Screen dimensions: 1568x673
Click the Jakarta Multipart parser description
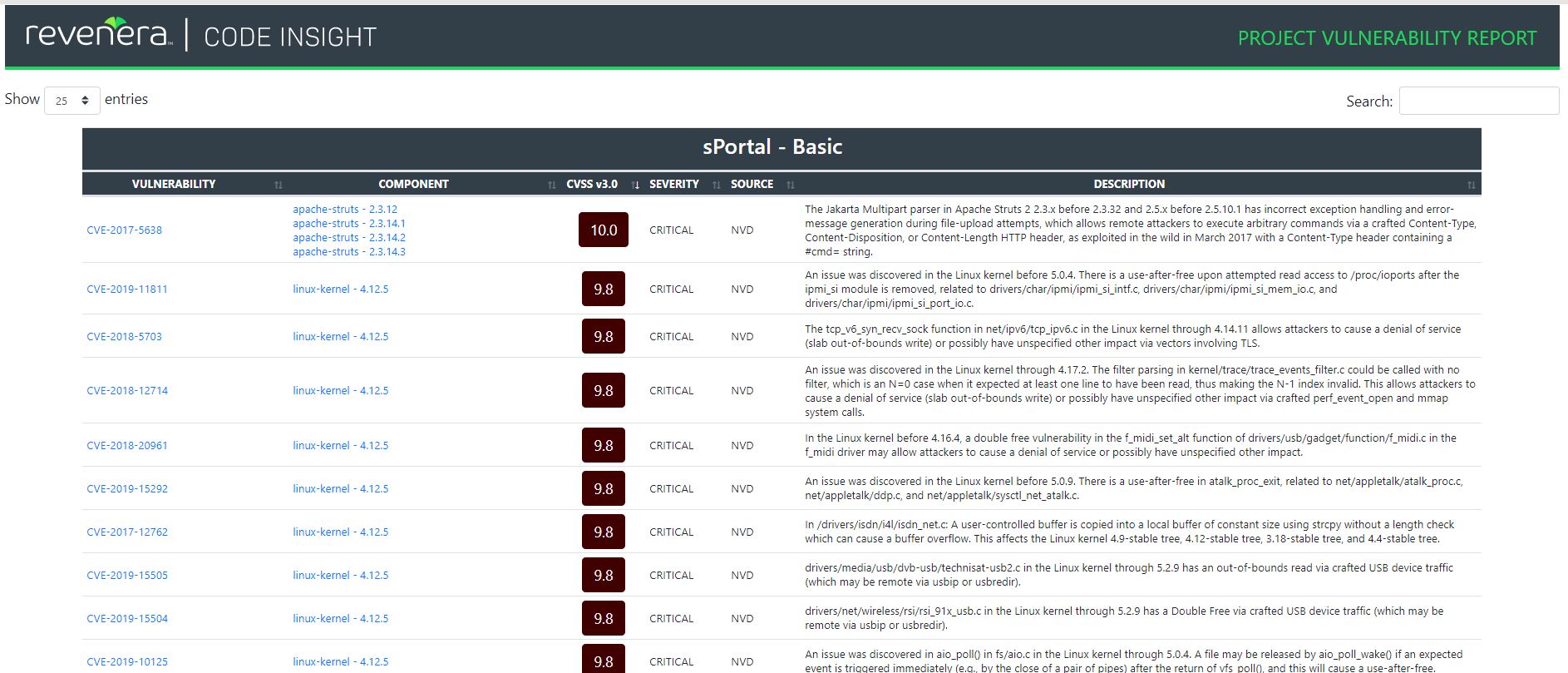[x=1140, y=230]
